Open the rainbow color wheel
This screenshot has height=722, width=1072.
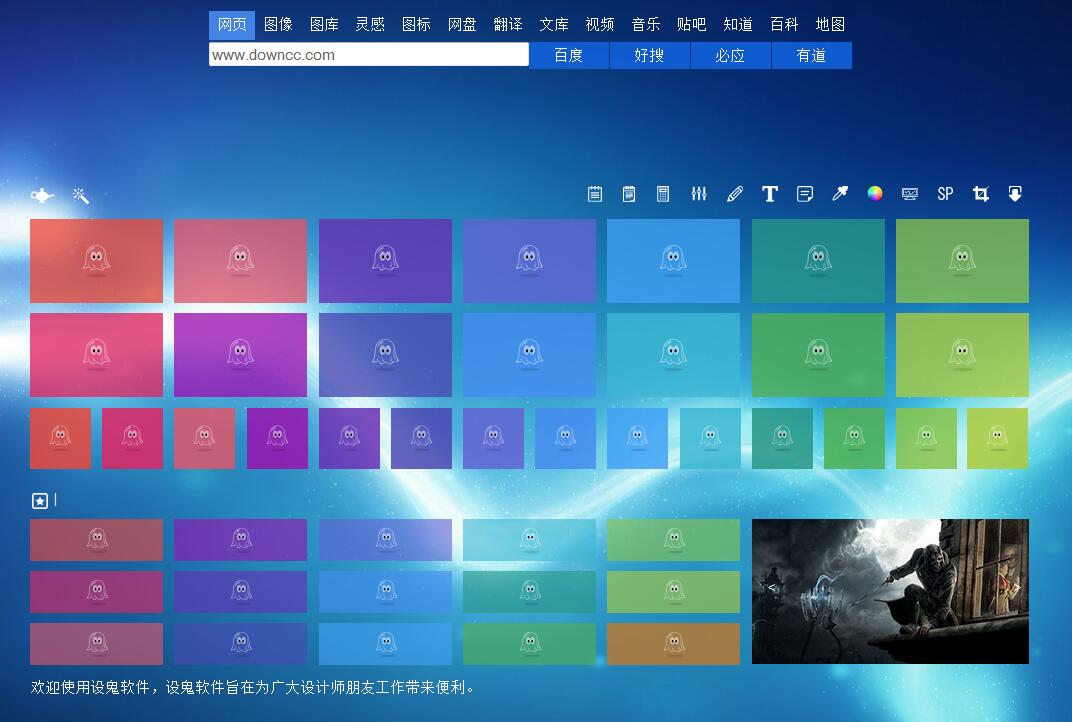tap(875, 194)
